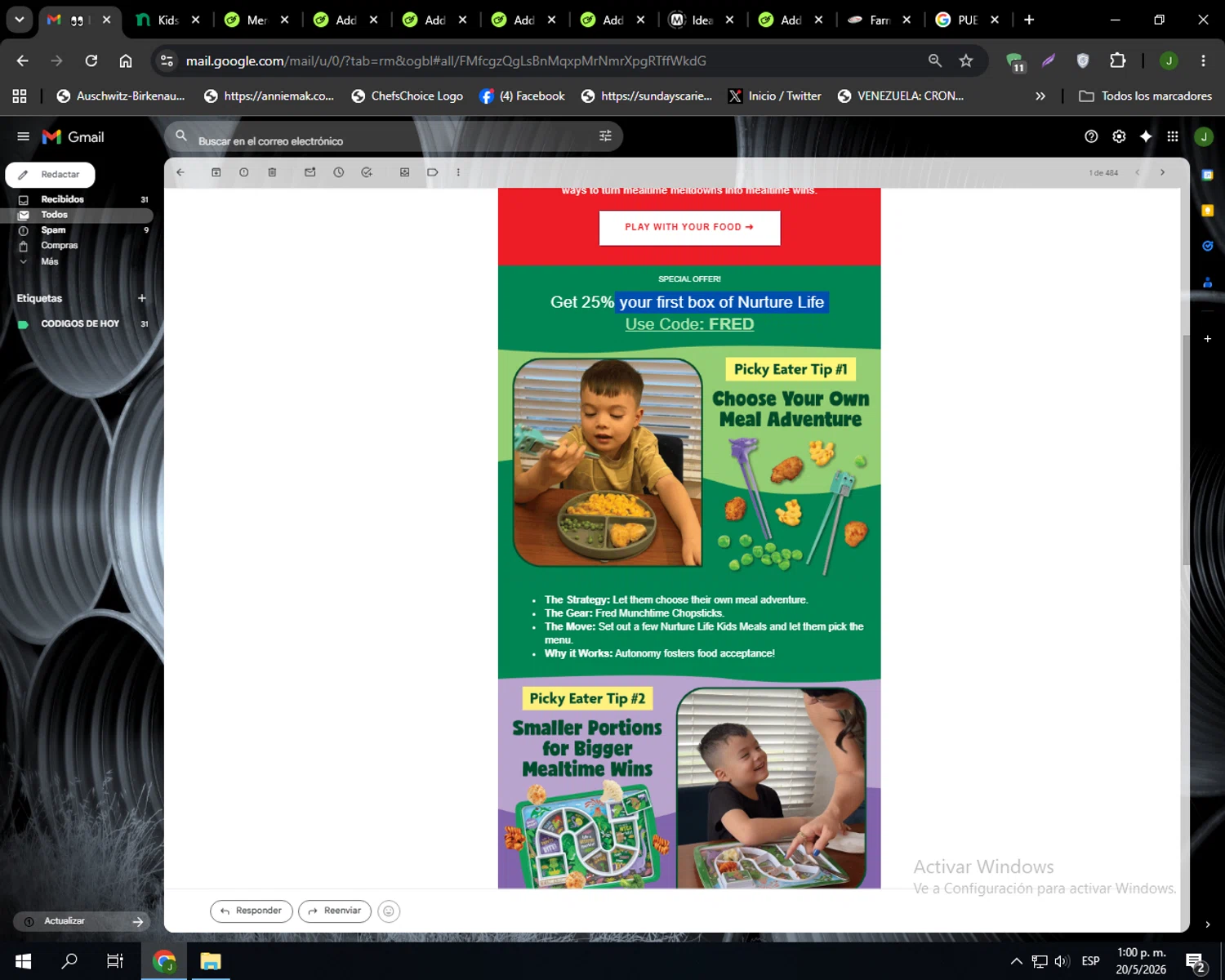Show more bookmarks chevron
This screenshot has width=1225, height=980.
click(x=1040, y=96)
